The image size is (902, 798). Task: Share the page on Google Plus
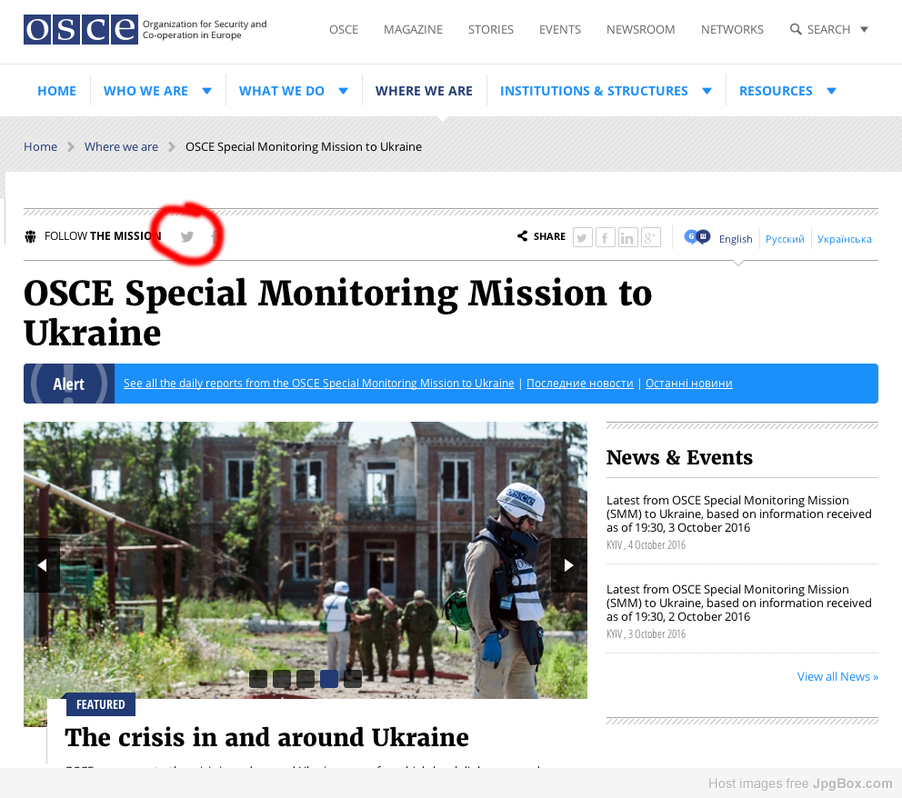[650, 237]
